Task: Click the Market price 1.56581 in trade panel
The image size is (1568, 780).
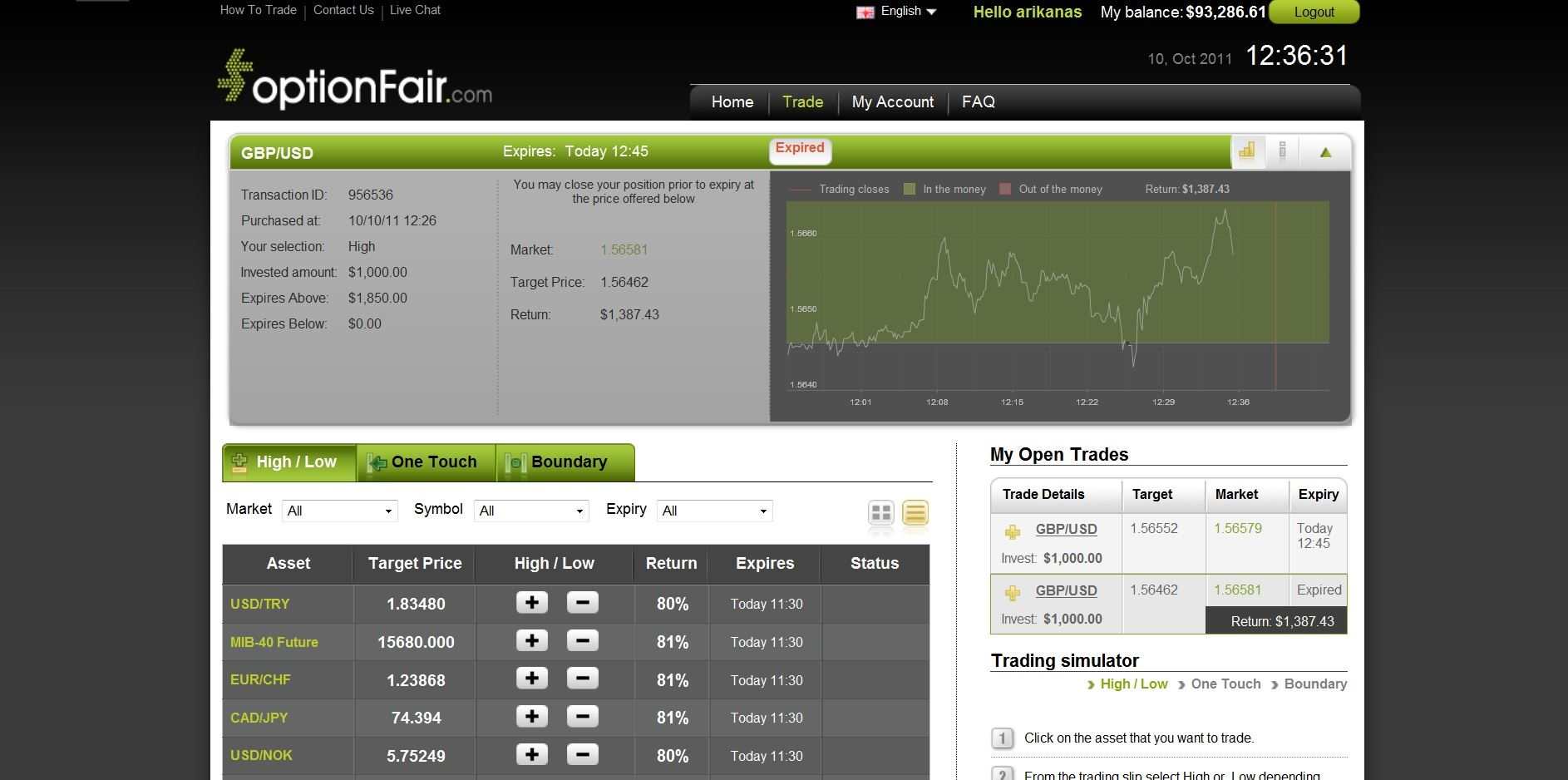Action: click(x=624, y=249)
